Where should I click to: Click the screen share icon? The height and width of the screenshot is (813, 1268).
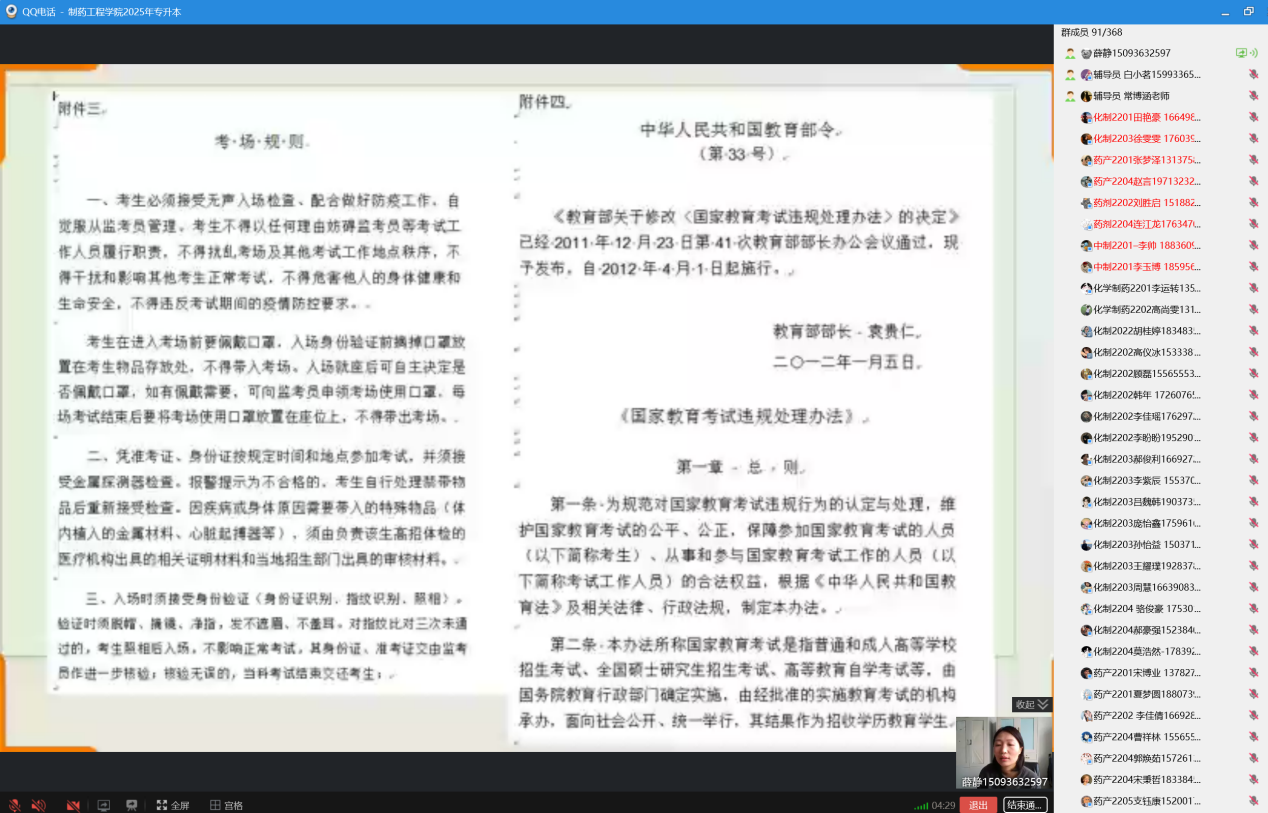(103, 805)
